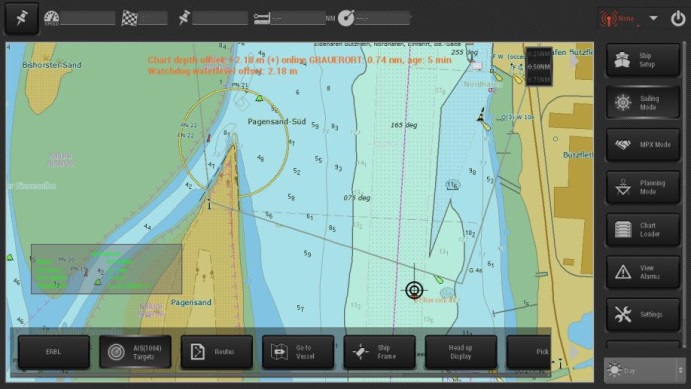Open Ship Setup panel
The width and height of the screenshot is (691, 389).
(x=643, y=60)
